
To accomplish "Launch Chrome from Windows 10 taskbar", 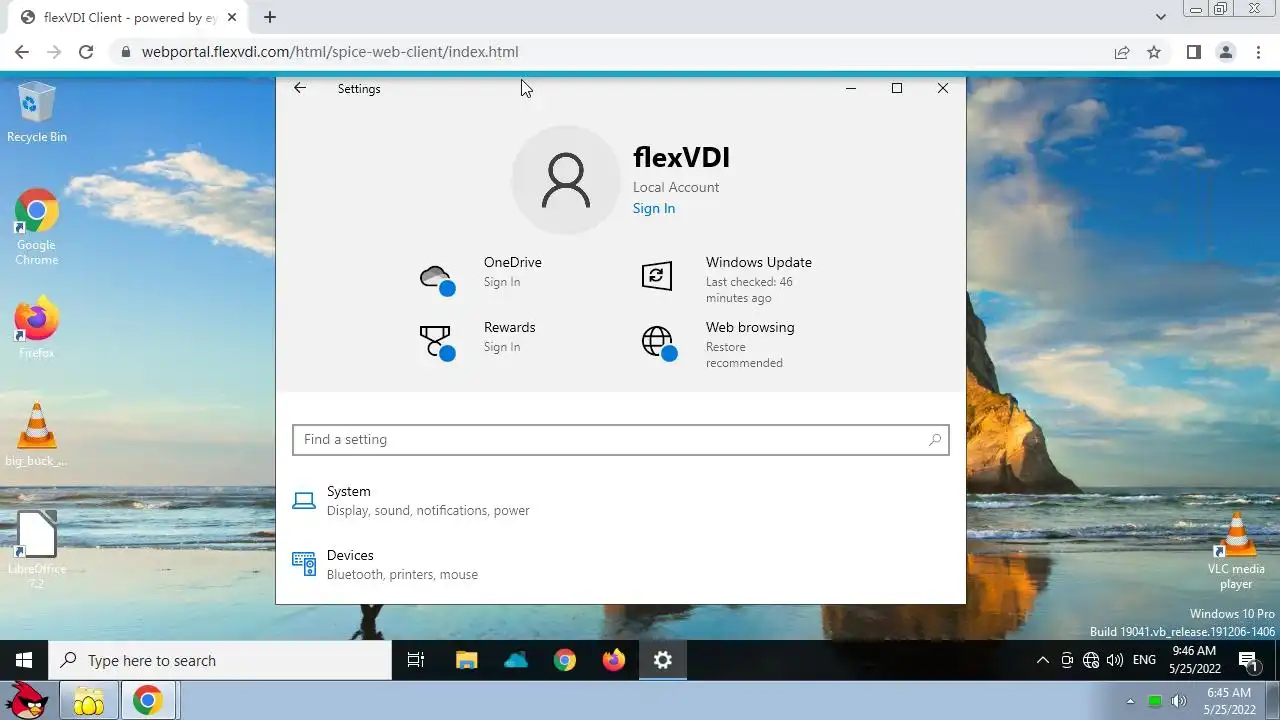I will (565, 660).
